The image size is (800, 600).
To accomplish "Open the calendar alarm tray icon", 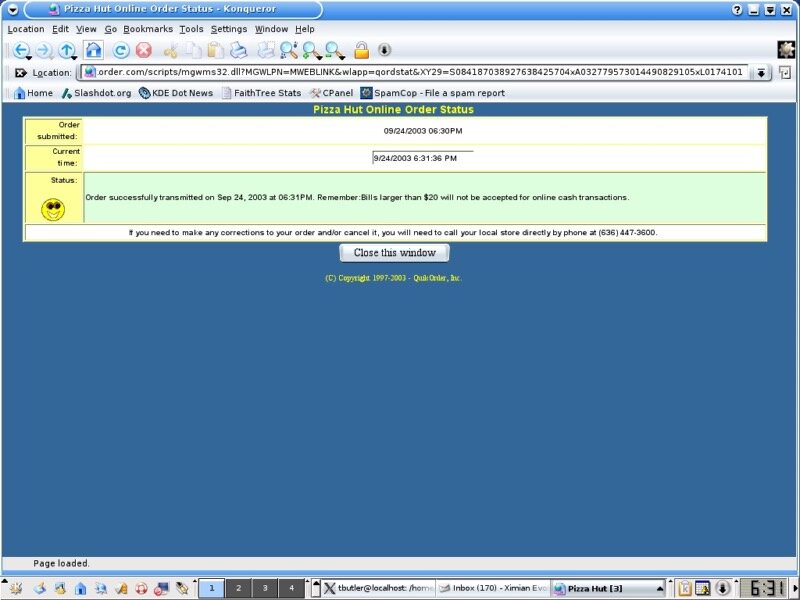I will [x=703, y=588].
